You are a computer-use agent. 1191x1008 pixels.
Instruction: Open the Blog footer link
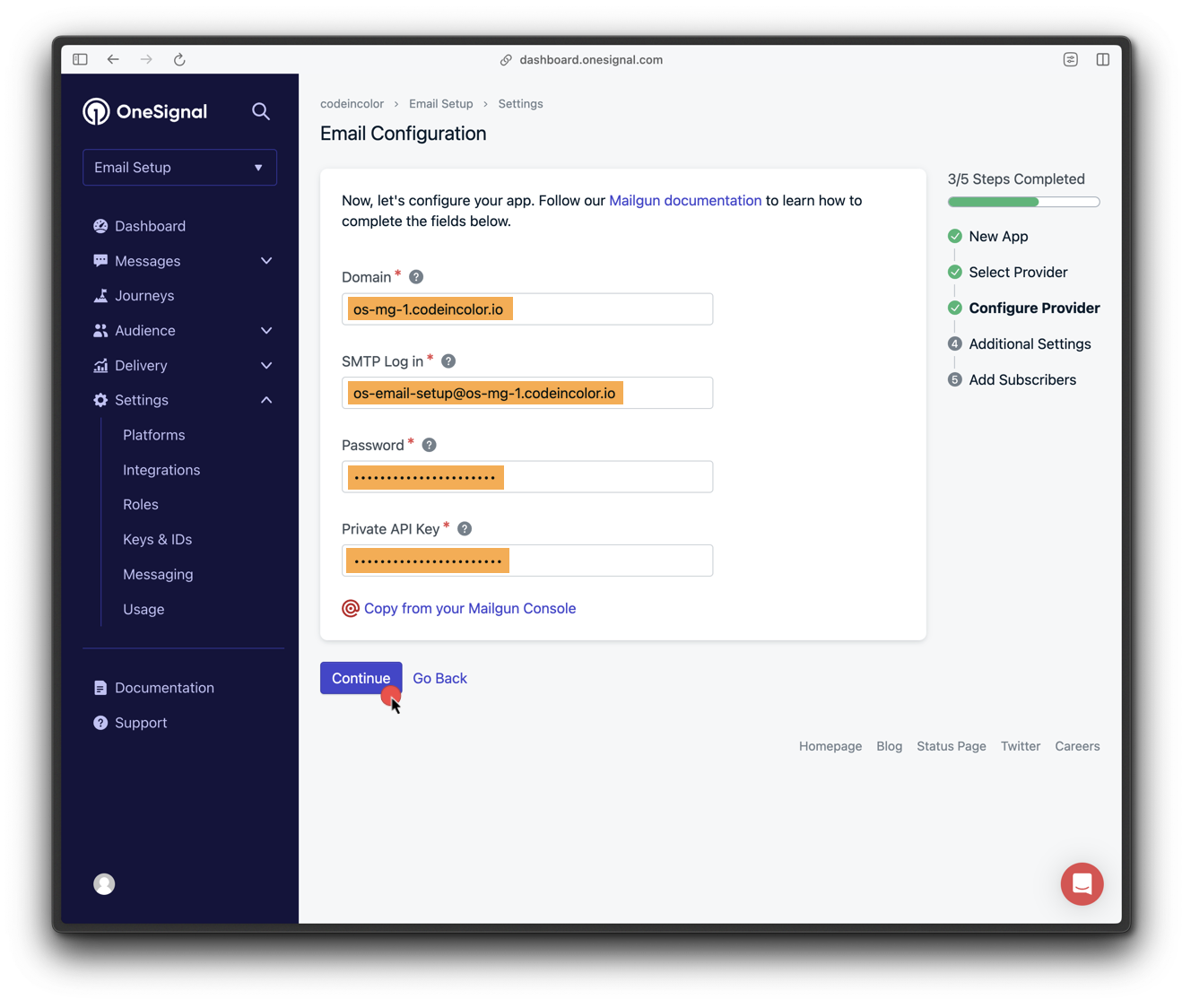889,746
